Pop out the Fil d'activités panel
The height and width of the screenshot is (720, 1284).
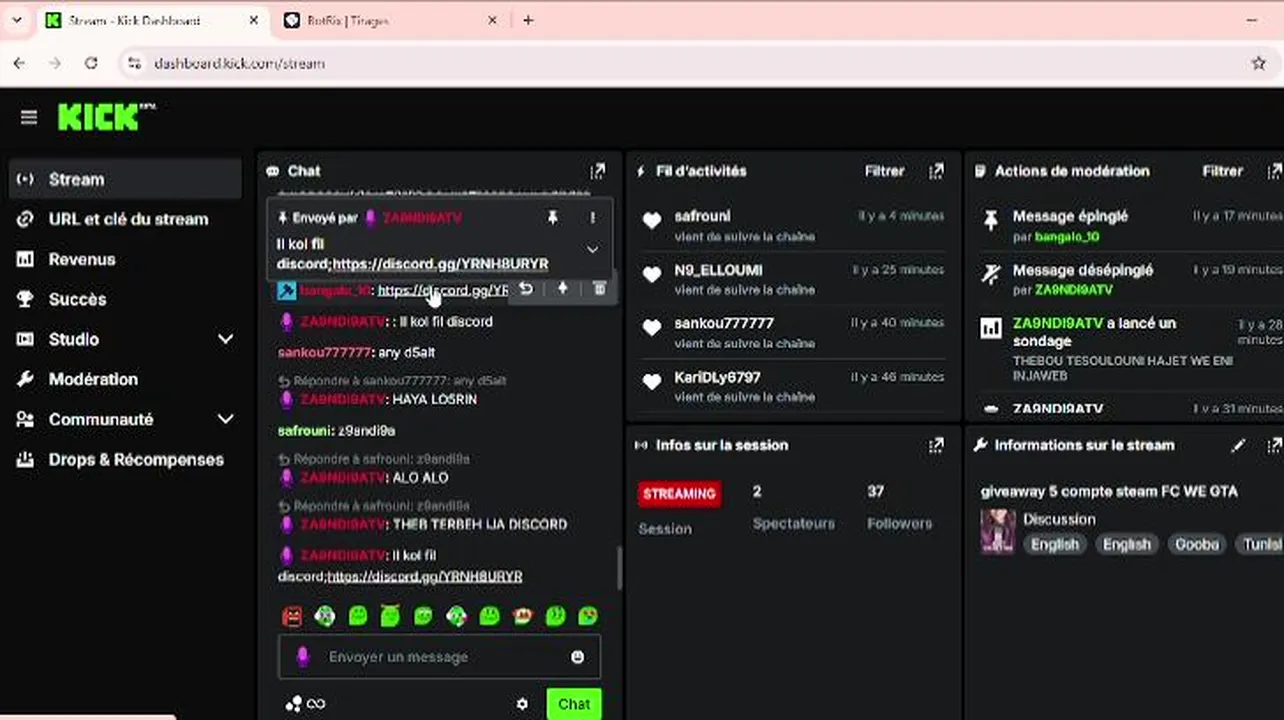936,171
